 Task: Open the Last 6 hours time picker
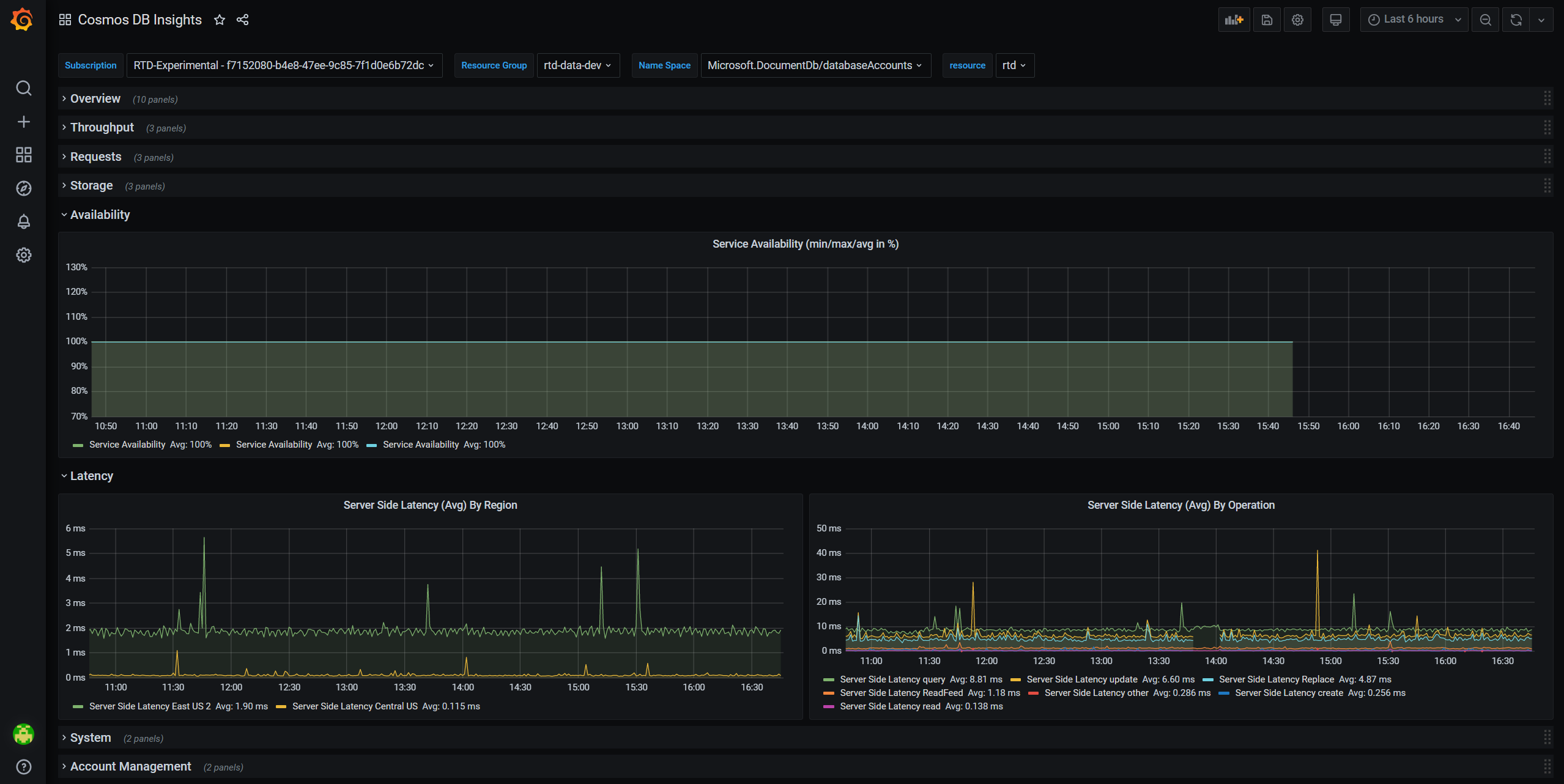(x=1413, y=20)
